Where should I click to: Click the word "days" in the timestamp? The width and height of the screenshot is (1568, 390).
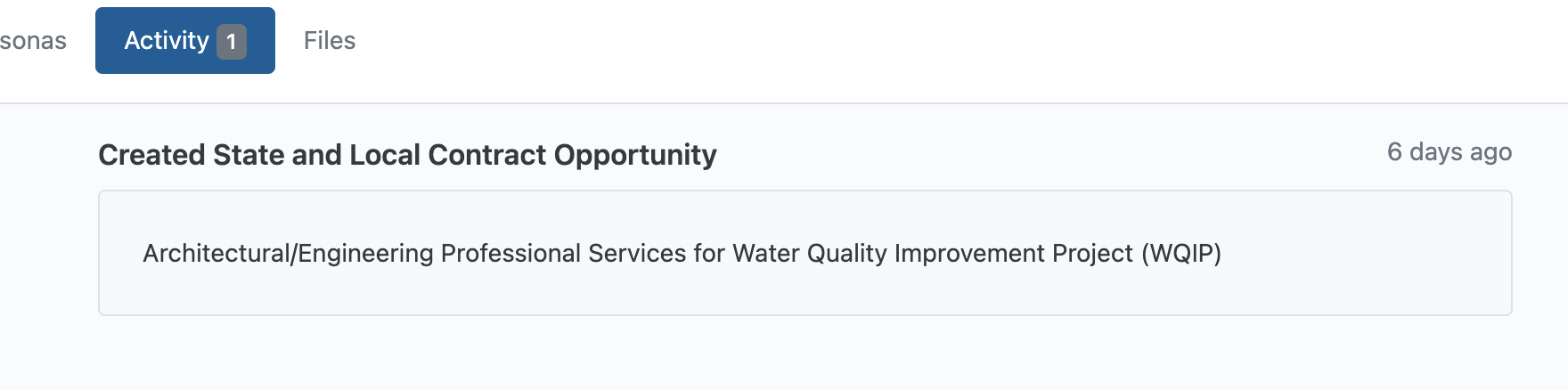(x=1436, y=152)
